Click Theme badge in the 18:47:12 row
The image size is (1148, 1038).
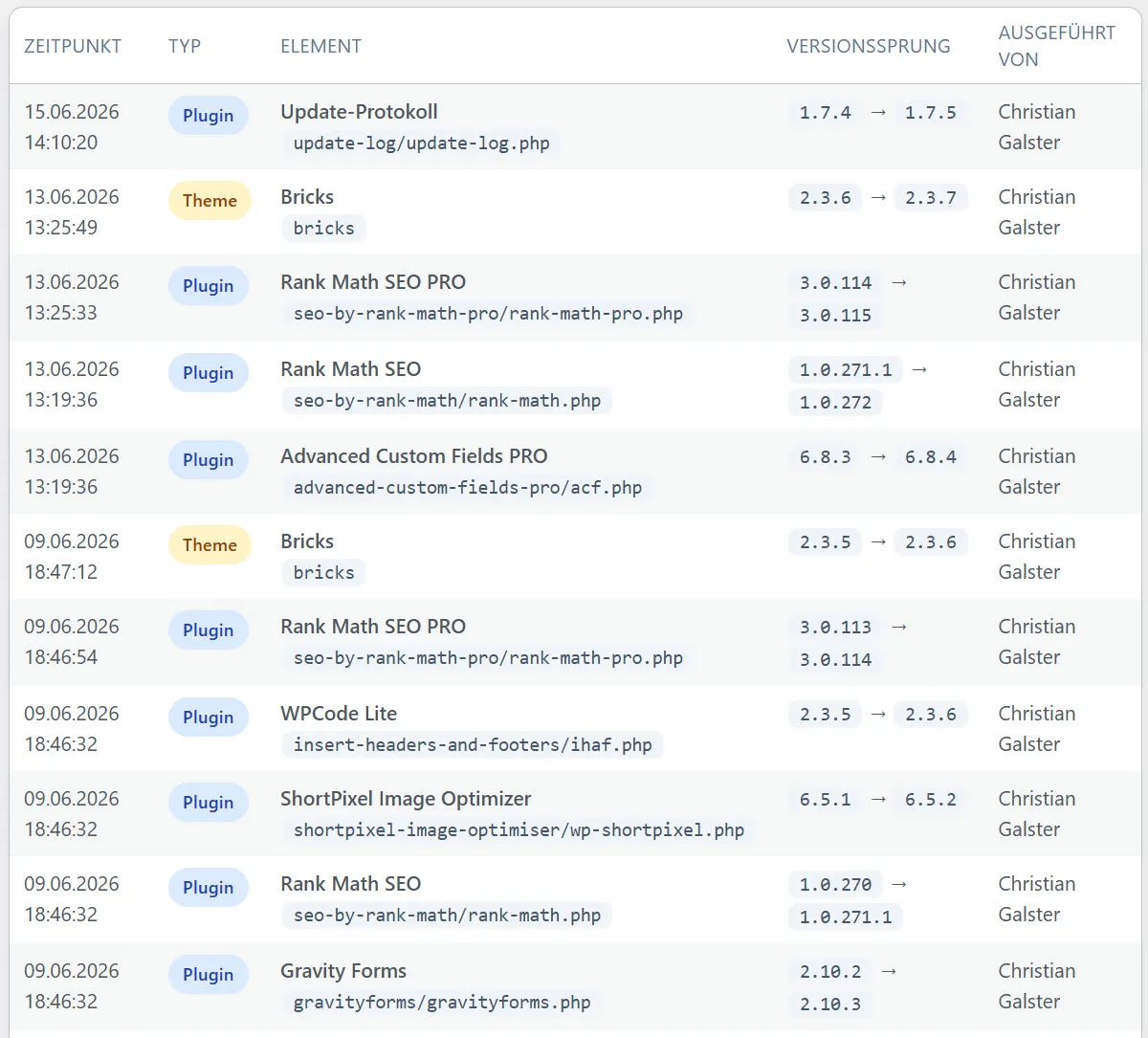coord(210,545)
